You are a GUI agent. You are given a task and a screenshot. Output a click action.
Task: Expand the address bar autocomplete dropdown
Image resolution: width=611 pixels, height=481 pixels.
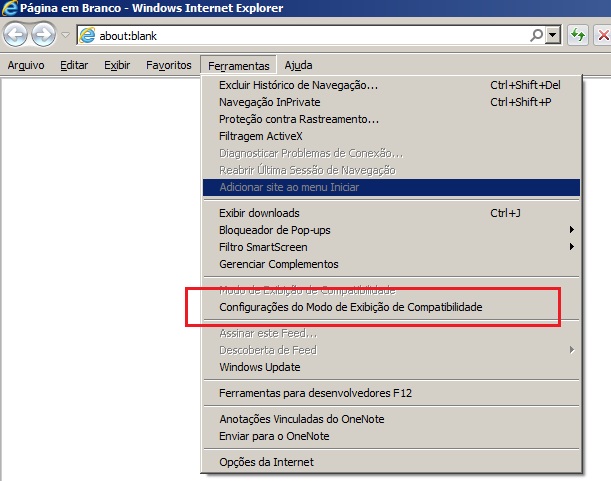tap(553, 35)
